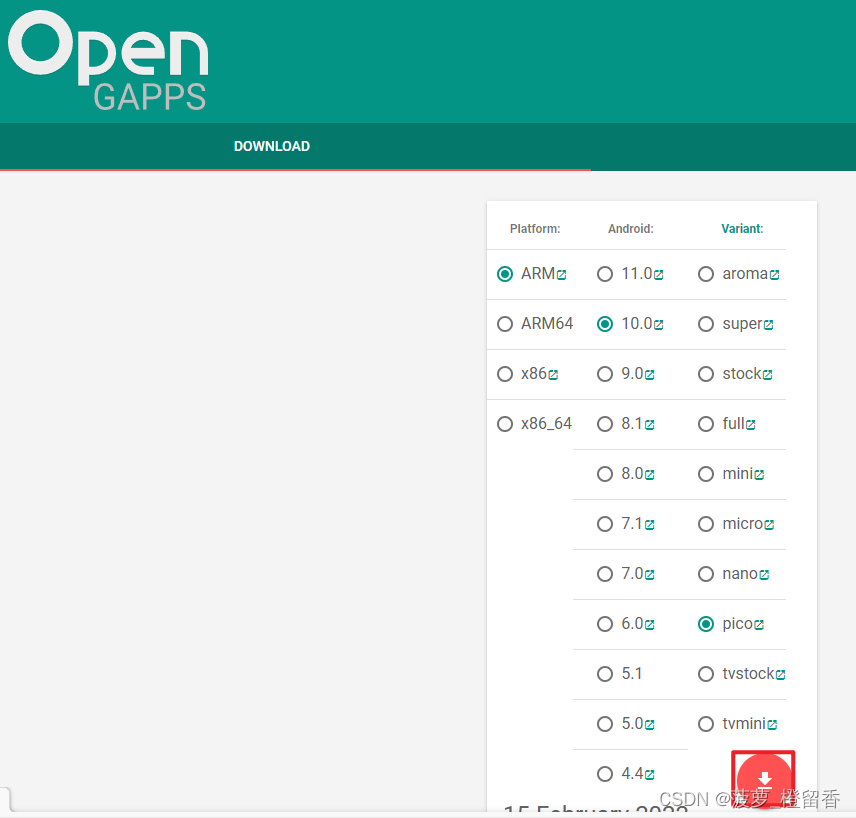Image resolution: width=856 pixels, height=818 pixels.
Task: Choose Android 5.1 radio button
Action: (x=605, y=674)
